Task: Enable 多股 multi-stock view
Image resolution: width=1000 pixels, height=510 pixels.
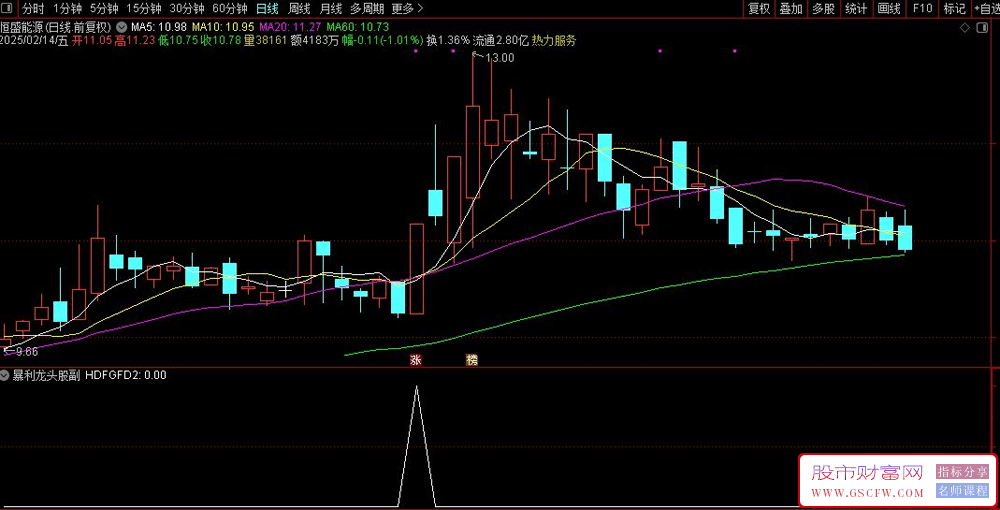Action: click(x=823, y=8)
